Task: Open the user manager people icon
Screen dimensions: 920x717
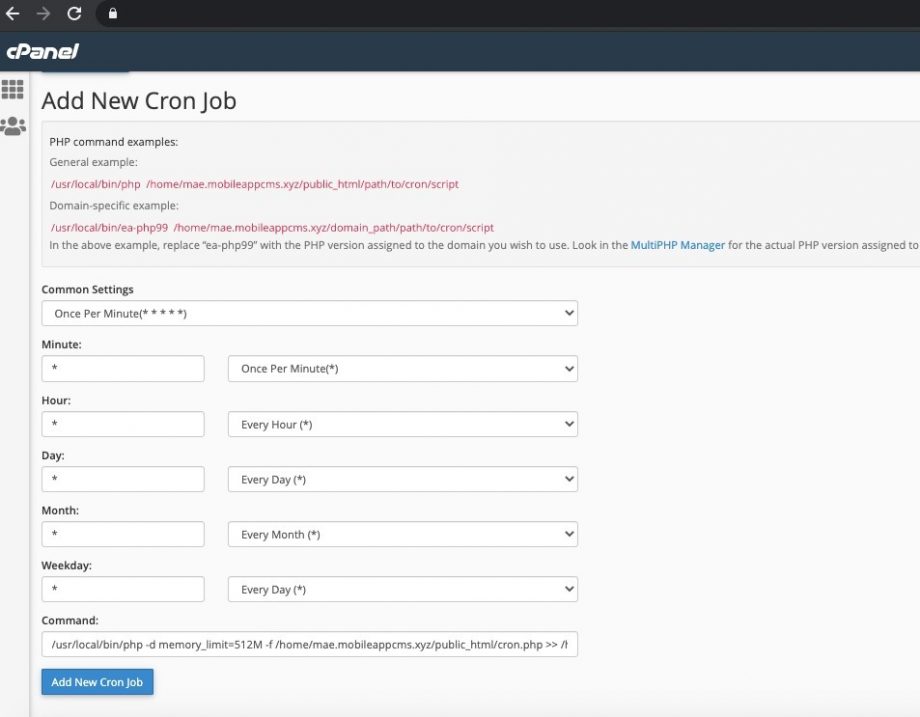Action: (13, 126)
